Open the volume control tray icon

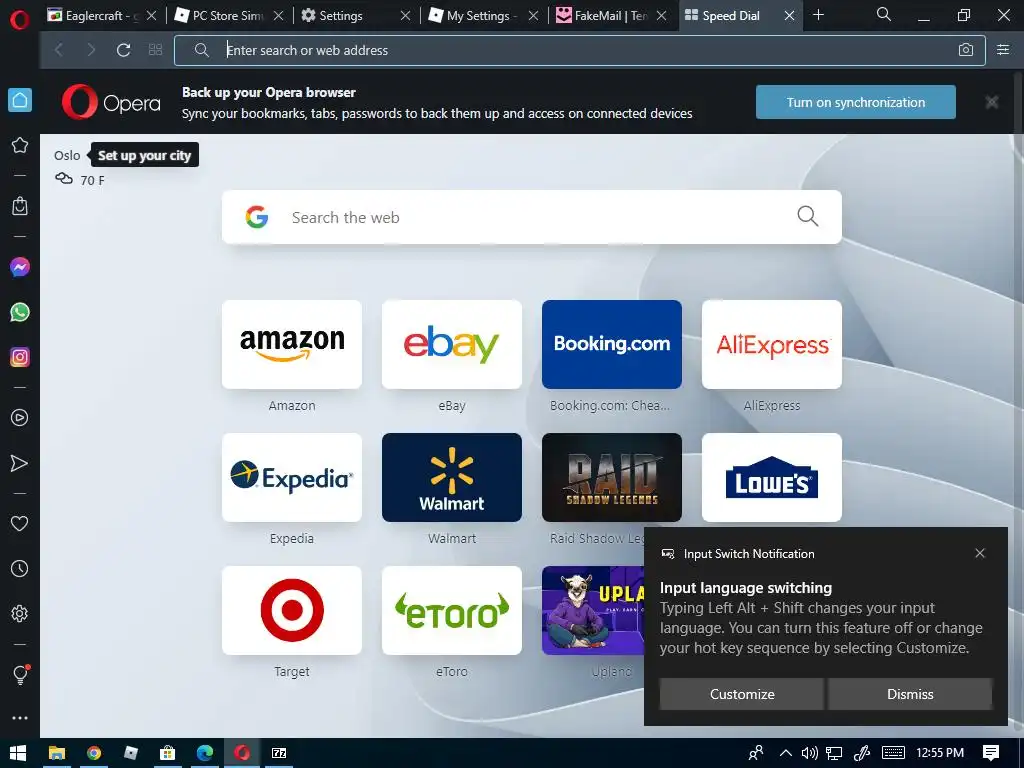(810, 753)
